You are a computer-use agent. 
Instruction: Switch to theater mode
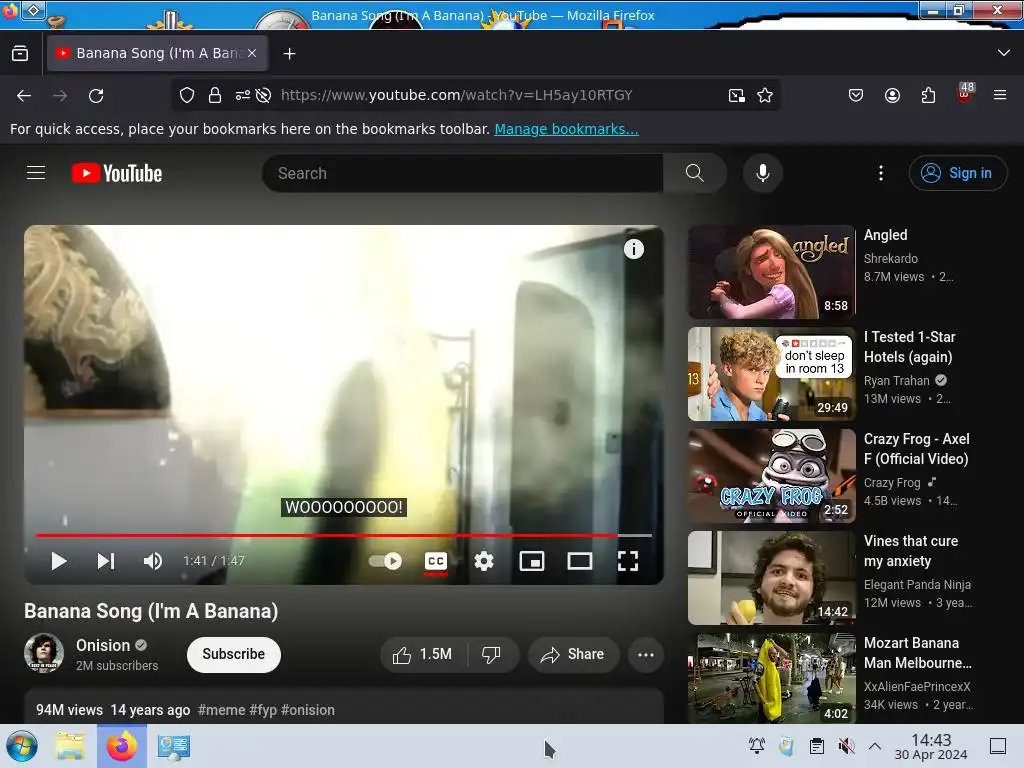[580, 561]
